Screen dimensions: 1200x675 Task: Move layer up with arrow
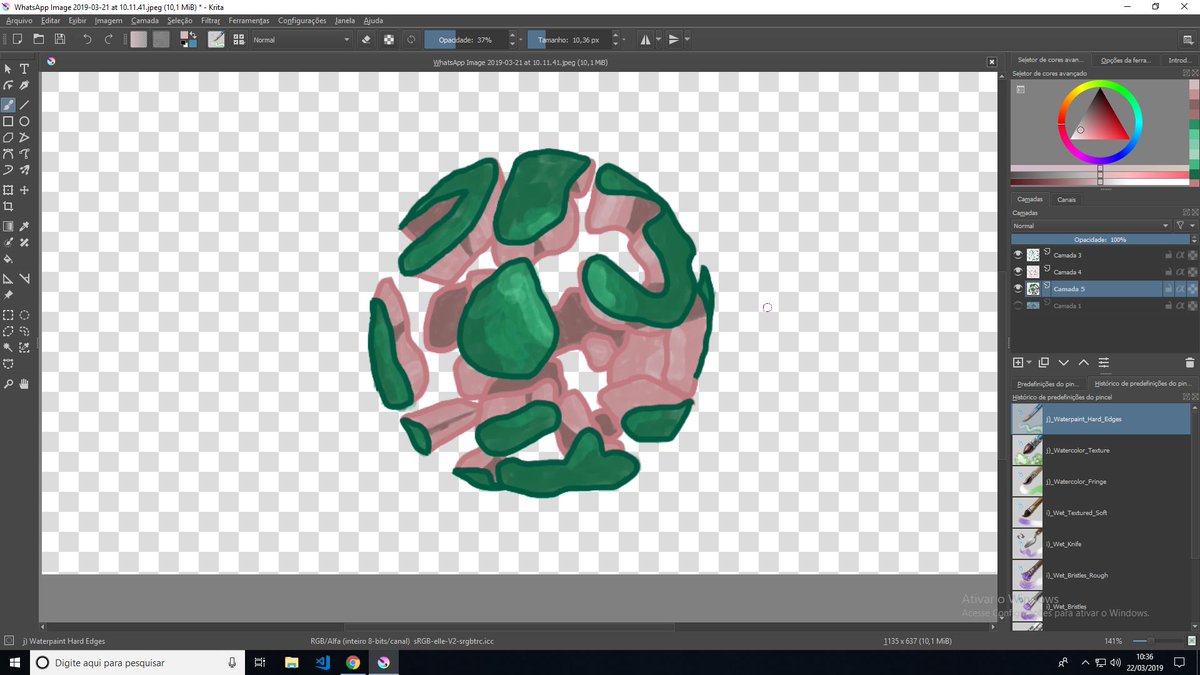[x=1083, y=362]
